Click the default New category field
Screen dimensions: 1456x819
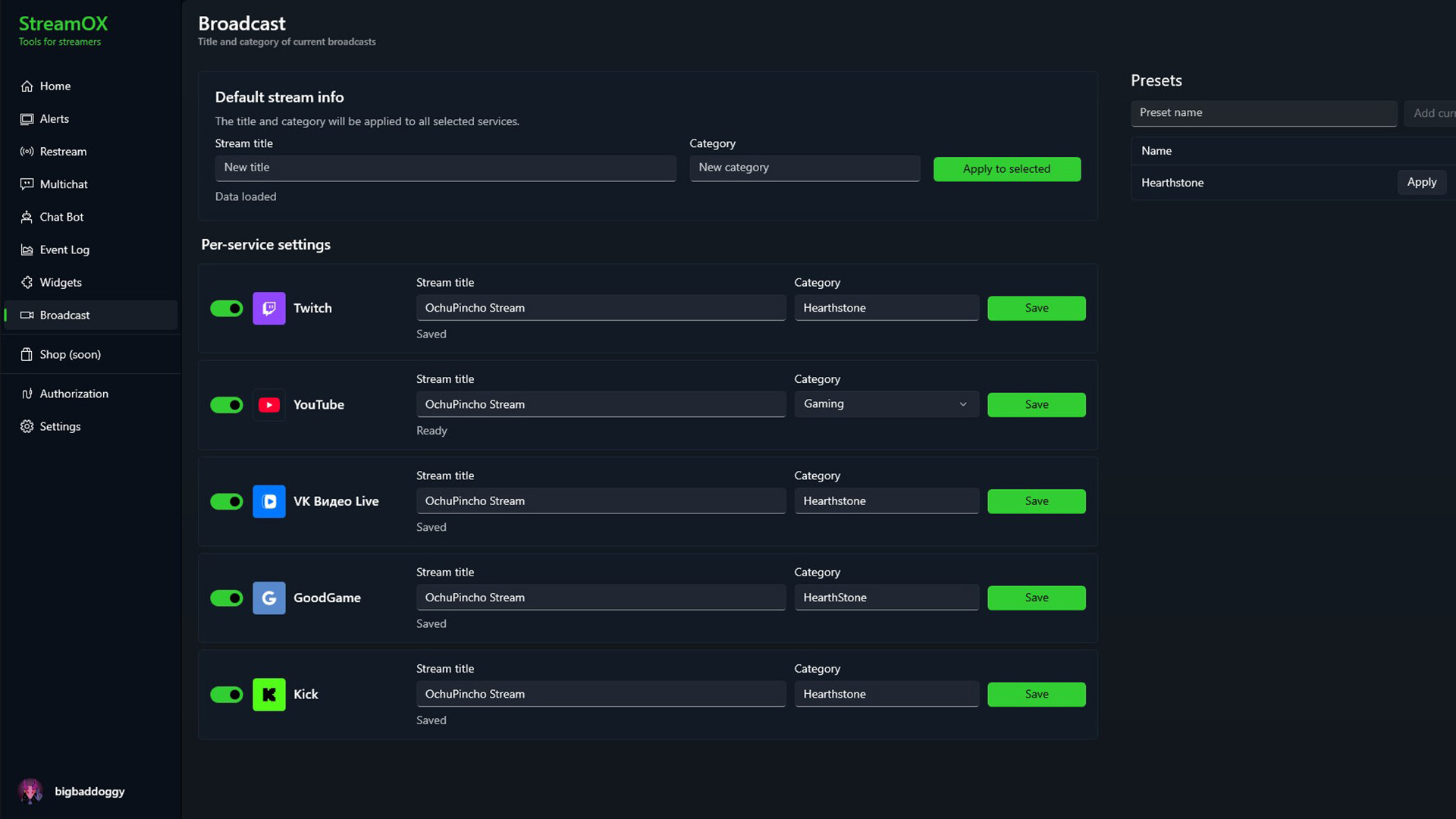click(x=805, y=168)
